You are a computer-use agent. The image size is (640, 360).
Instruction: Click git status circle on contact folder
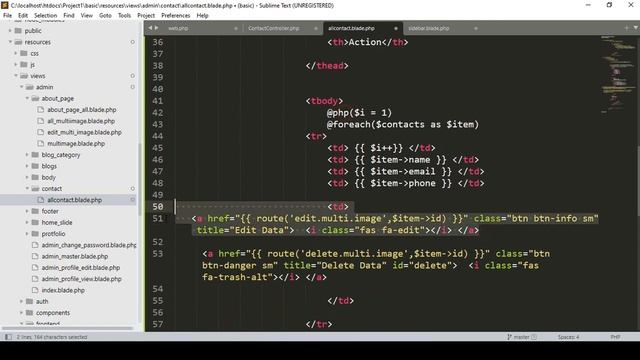[133, 189]
